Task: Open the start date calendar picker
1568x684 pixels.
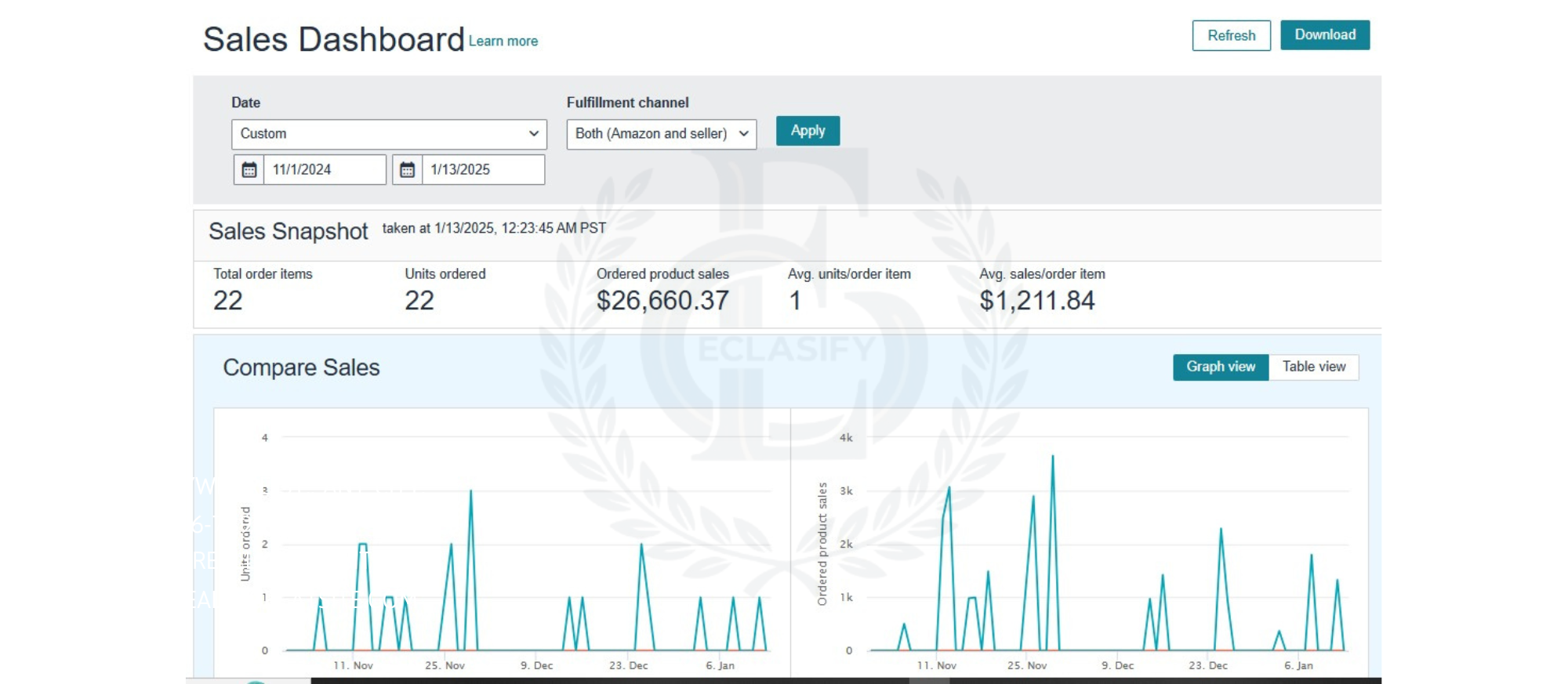Action: pos(249,170)
